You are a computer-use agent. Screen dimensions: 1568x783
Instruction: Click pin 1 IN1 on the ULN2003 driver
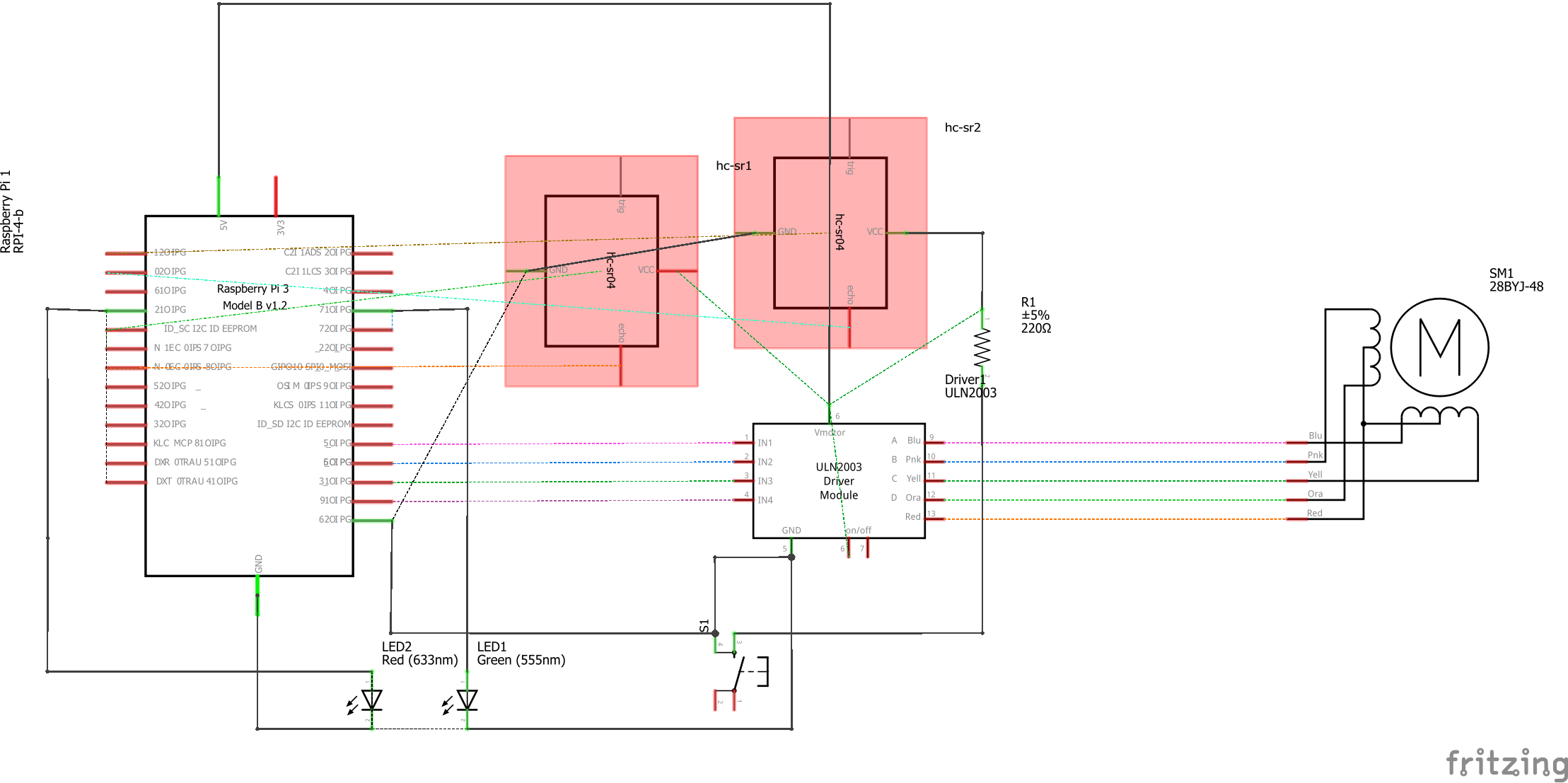click(743, 443)
